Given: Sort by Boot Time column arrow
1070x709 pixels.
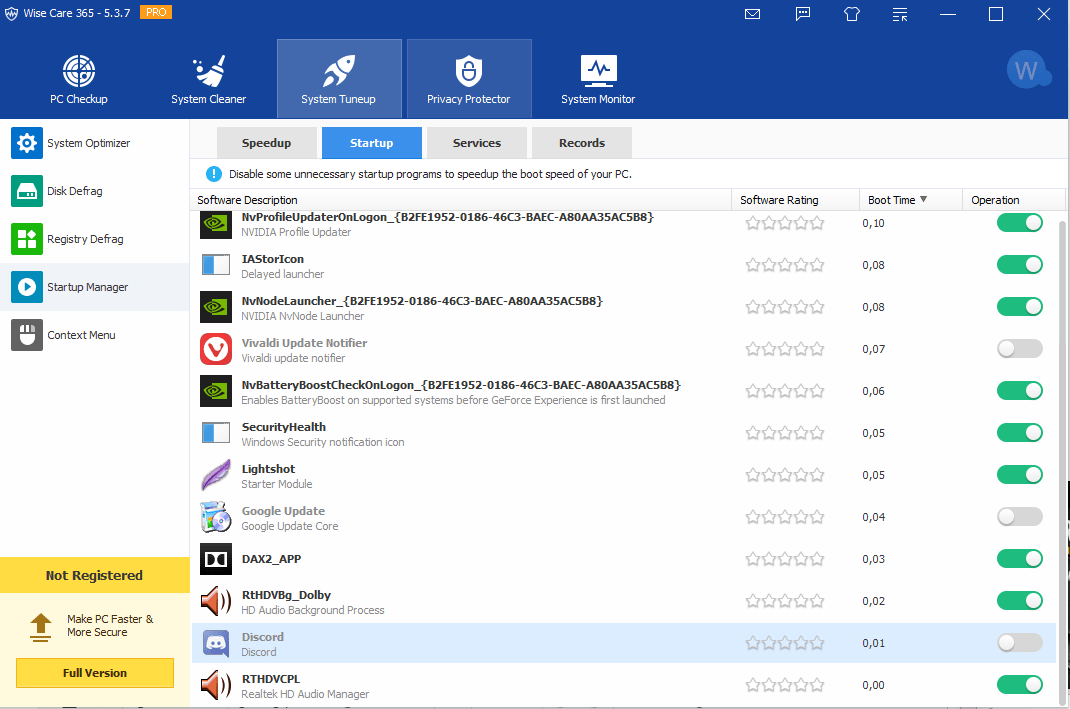Looking at the screenshot, I should point(923,200).
